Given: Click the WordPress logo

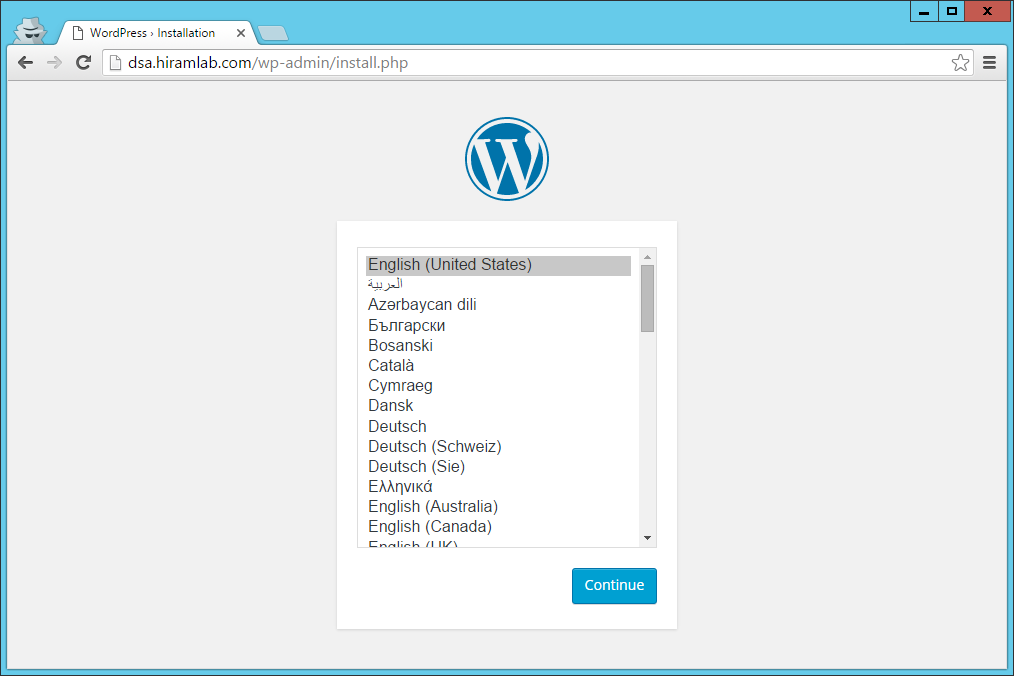Looking at the screenshot, I should tap(507, 159).
